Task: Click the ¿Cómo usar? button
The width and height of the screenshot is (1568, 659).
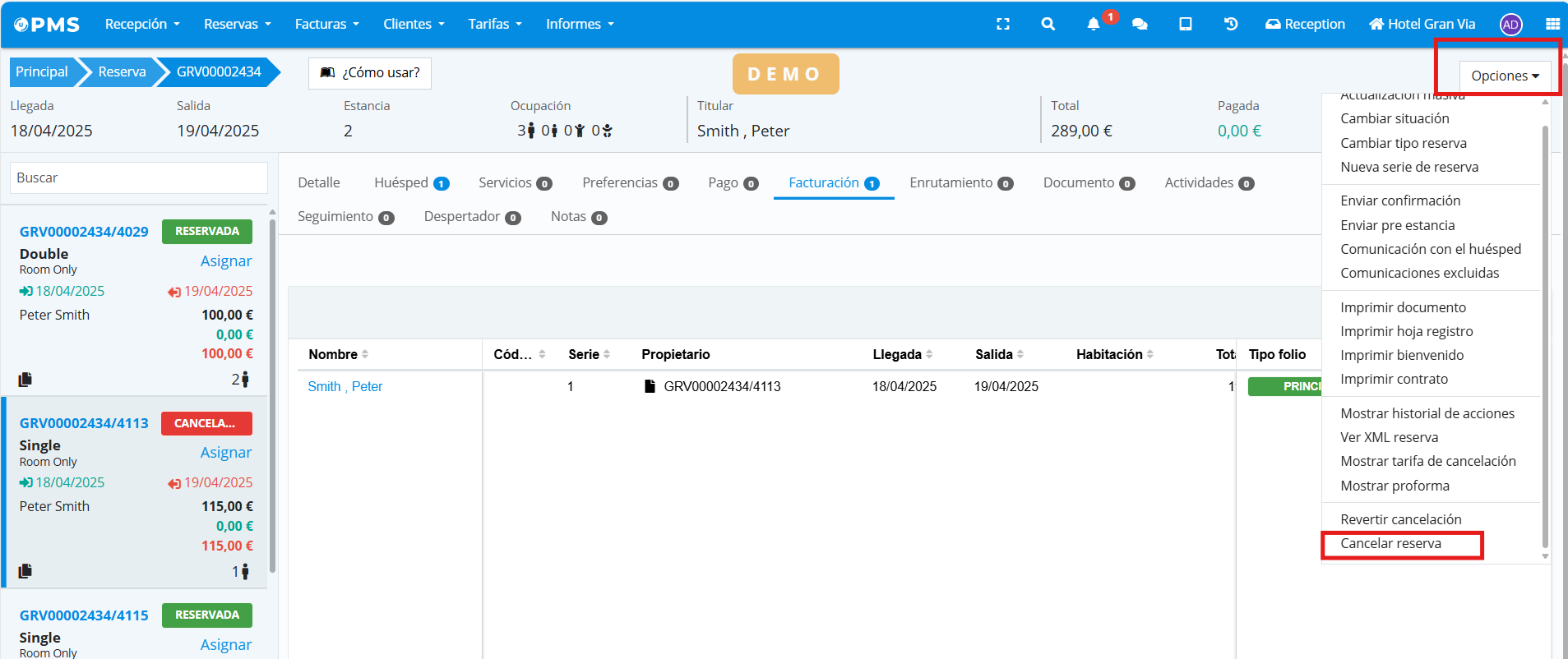Action: tap(370, 72)
